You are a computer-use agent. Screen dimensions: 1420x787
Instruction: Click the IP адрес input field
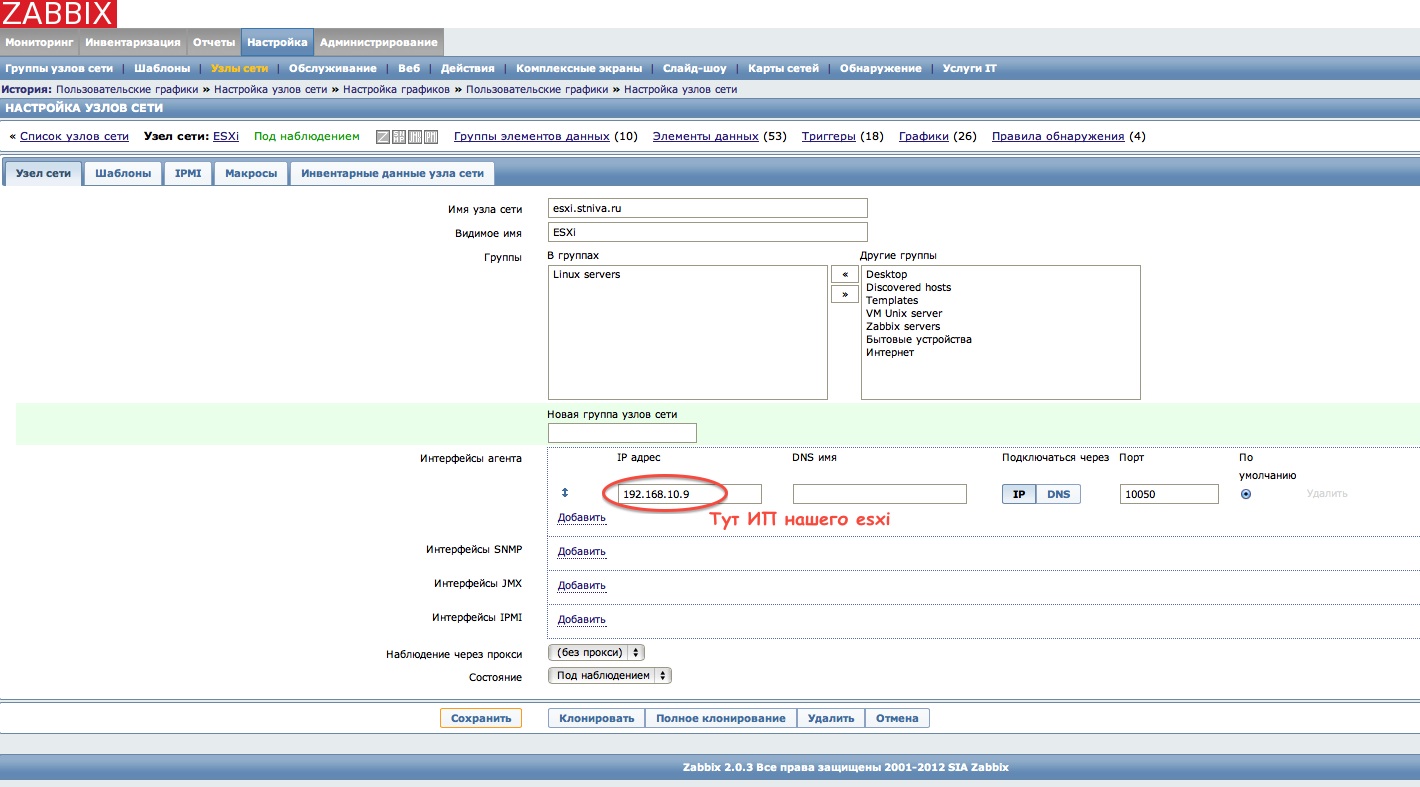tap(688, 494)
